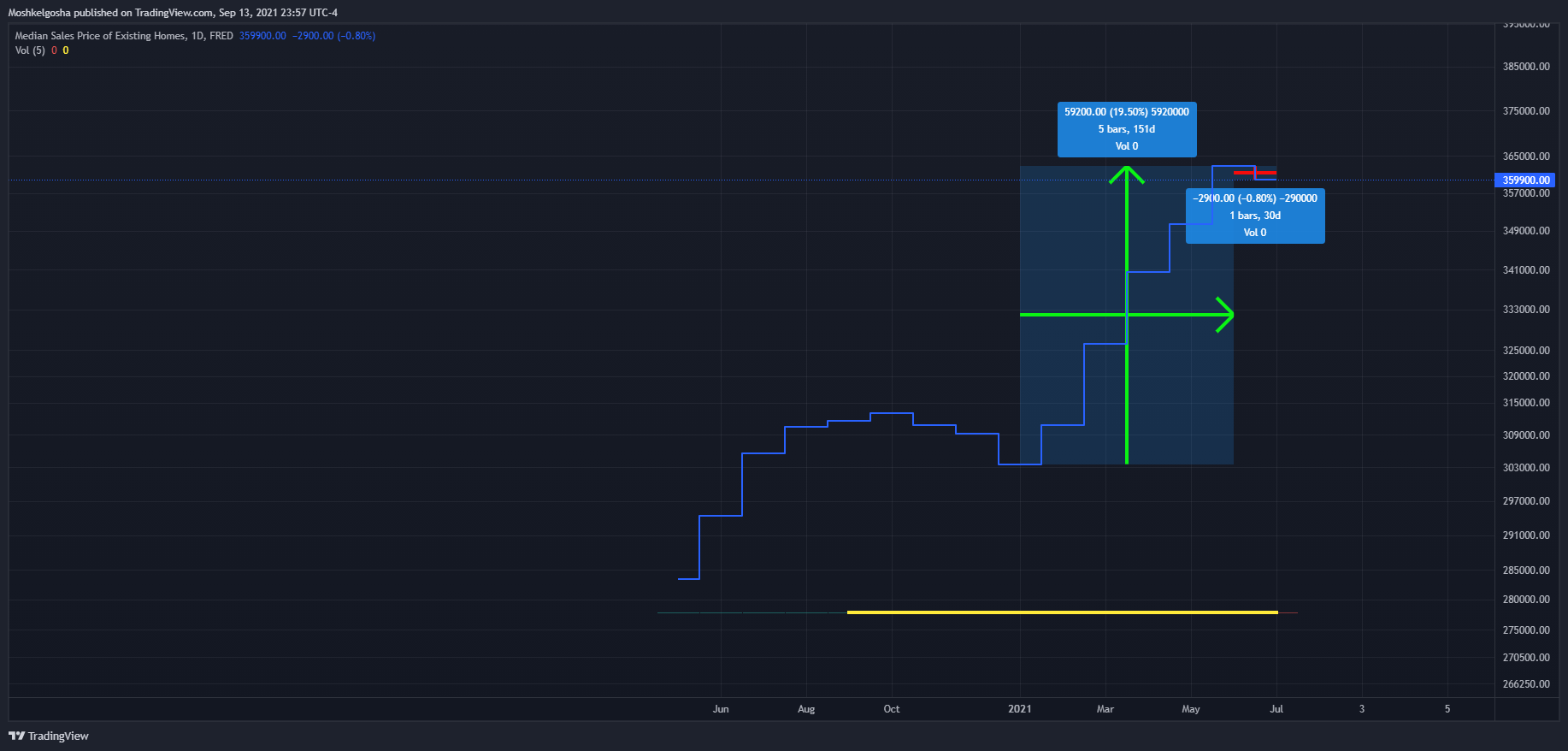
Task: Click the 285000.00 price axis label
Action: 1526,571
